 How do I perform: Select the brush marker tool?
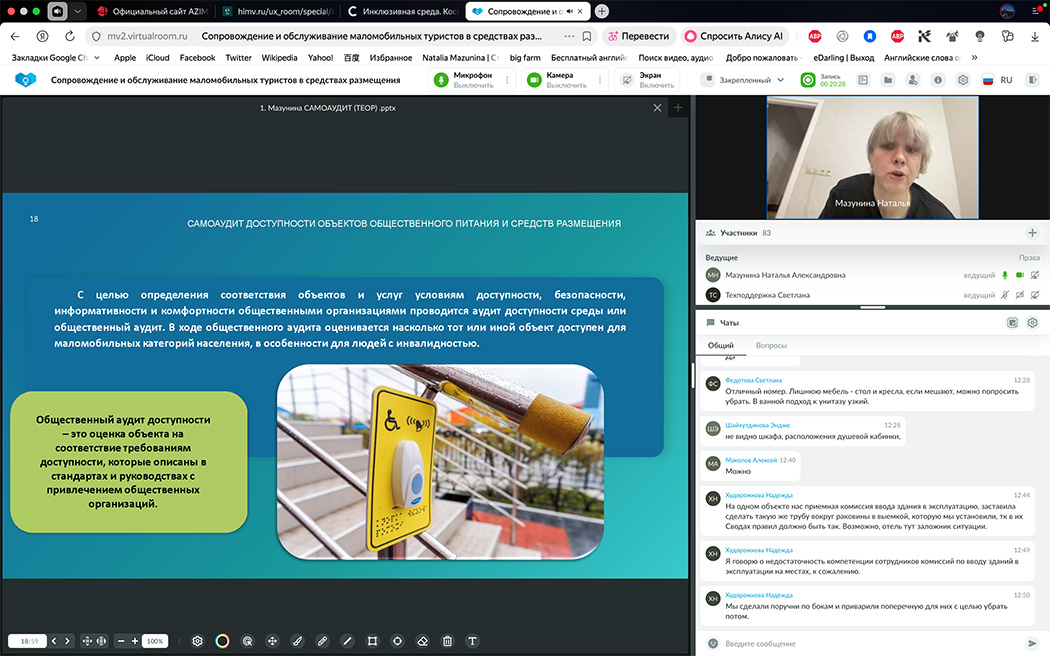coord(297,641)
